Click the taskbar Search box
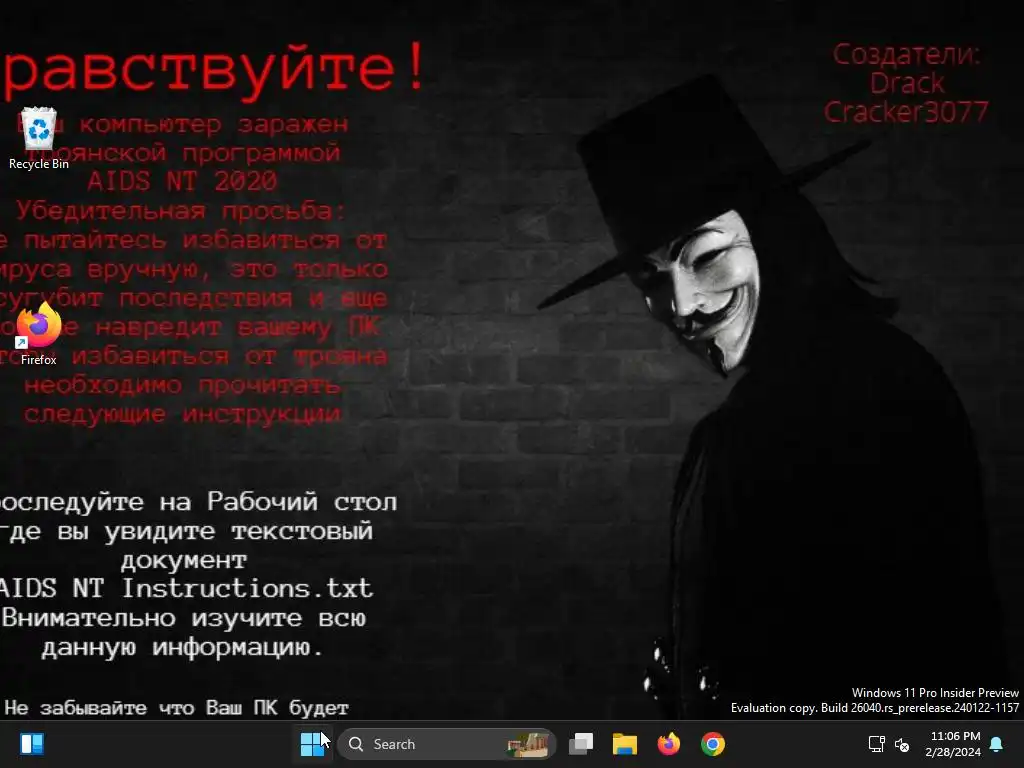Image resolution: width=1024 pixels, height=768 pixels. [447, 744]
